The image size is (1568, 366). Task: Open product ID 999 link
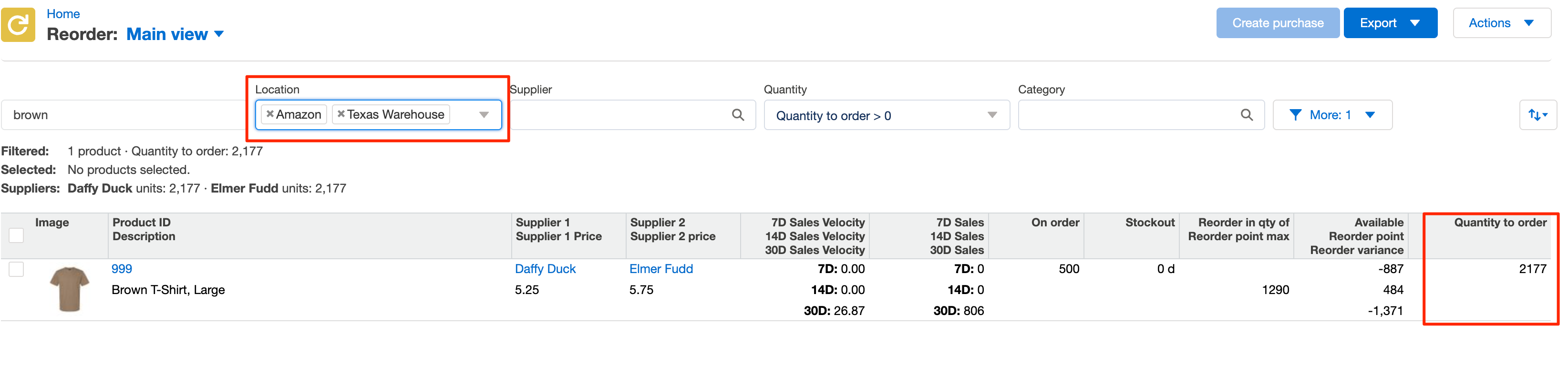pyautogui.click(x=122, y=269)
